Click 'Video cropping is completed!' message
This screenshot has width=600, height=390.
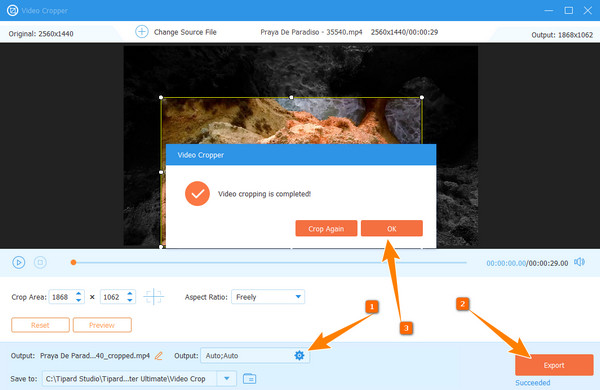point(264,194)
